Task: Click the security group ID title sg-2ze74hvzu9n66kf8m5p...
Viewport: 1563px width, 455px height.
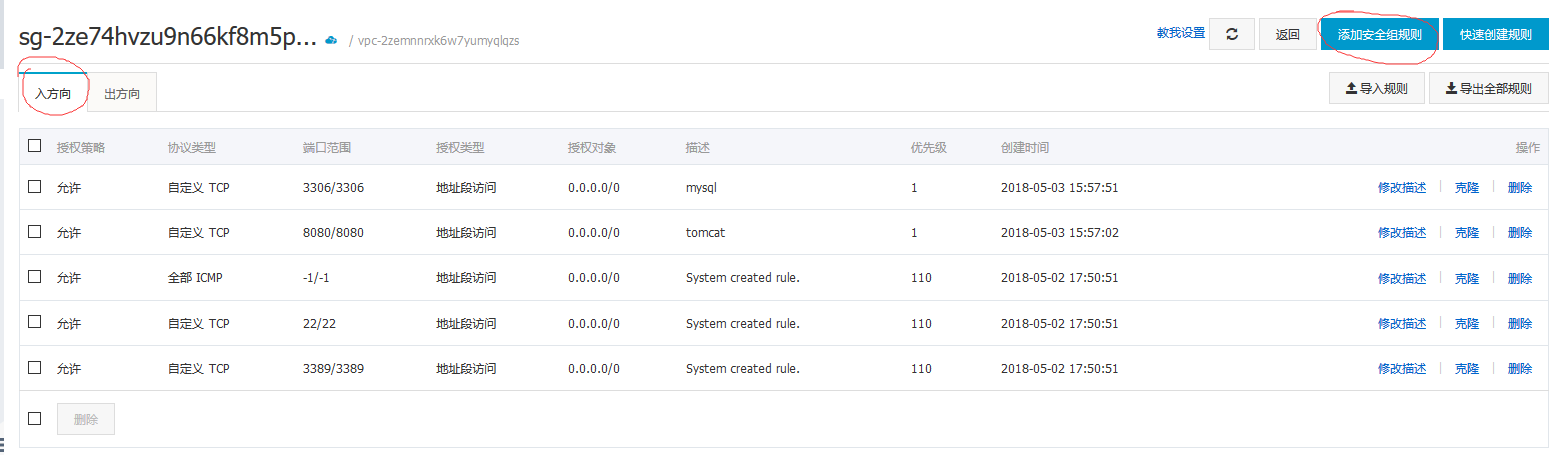Action: [168, 38]
